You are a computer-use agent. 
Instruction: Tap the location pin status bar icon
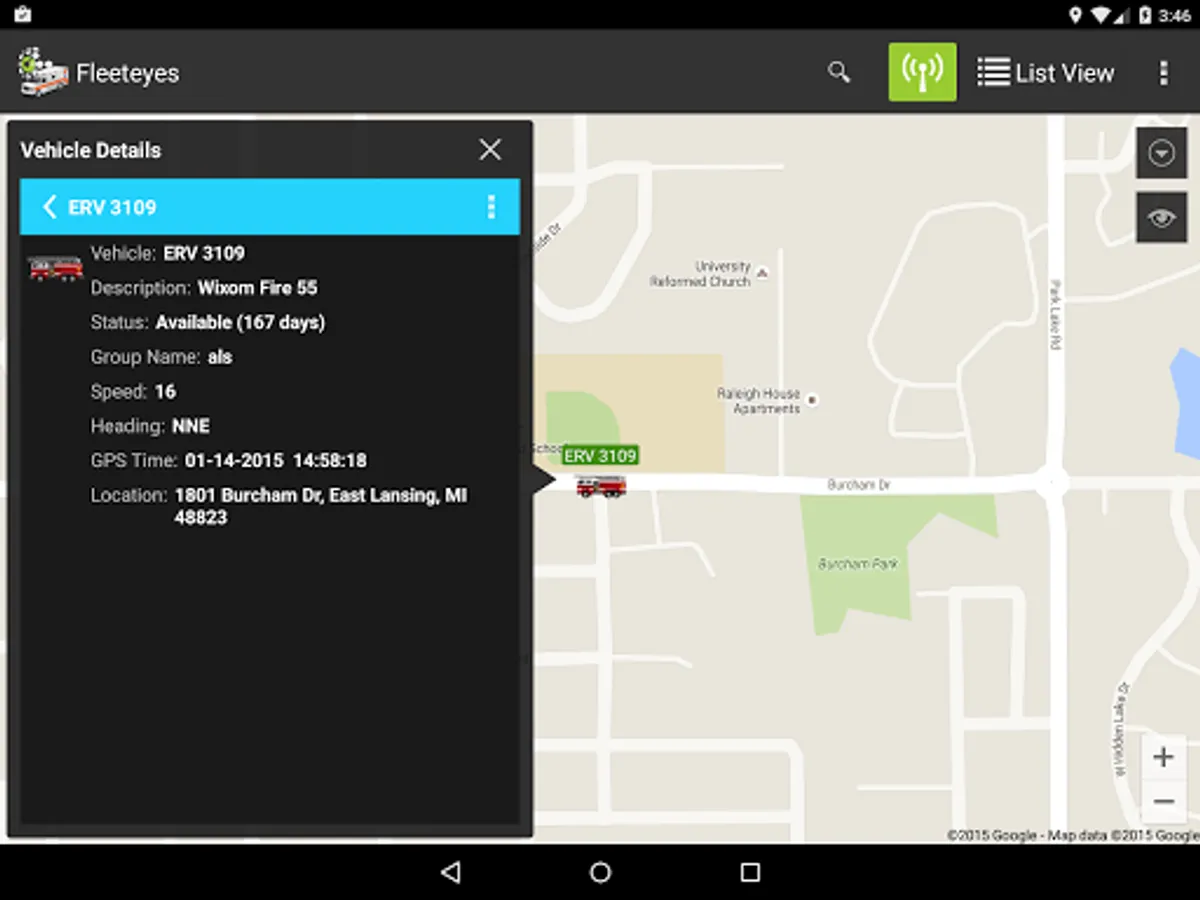coord(1076,15)
